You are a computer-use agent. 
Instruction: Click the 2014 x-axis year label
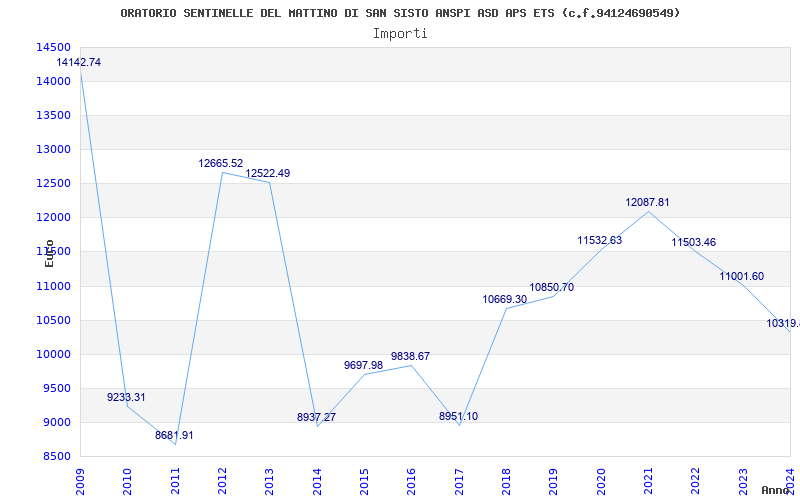click(317, 481)
